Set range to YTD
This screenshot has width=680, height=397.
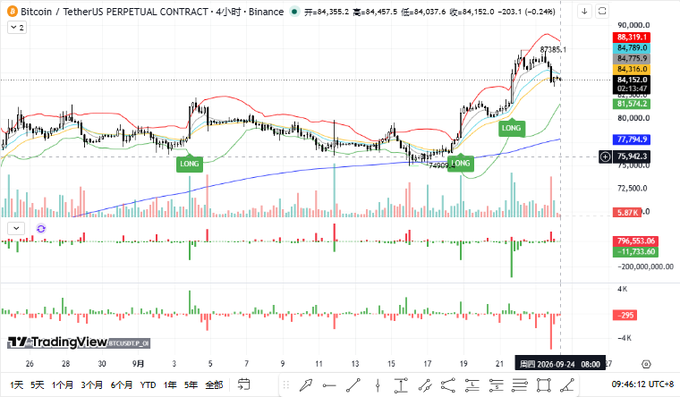tap(148, 385)
